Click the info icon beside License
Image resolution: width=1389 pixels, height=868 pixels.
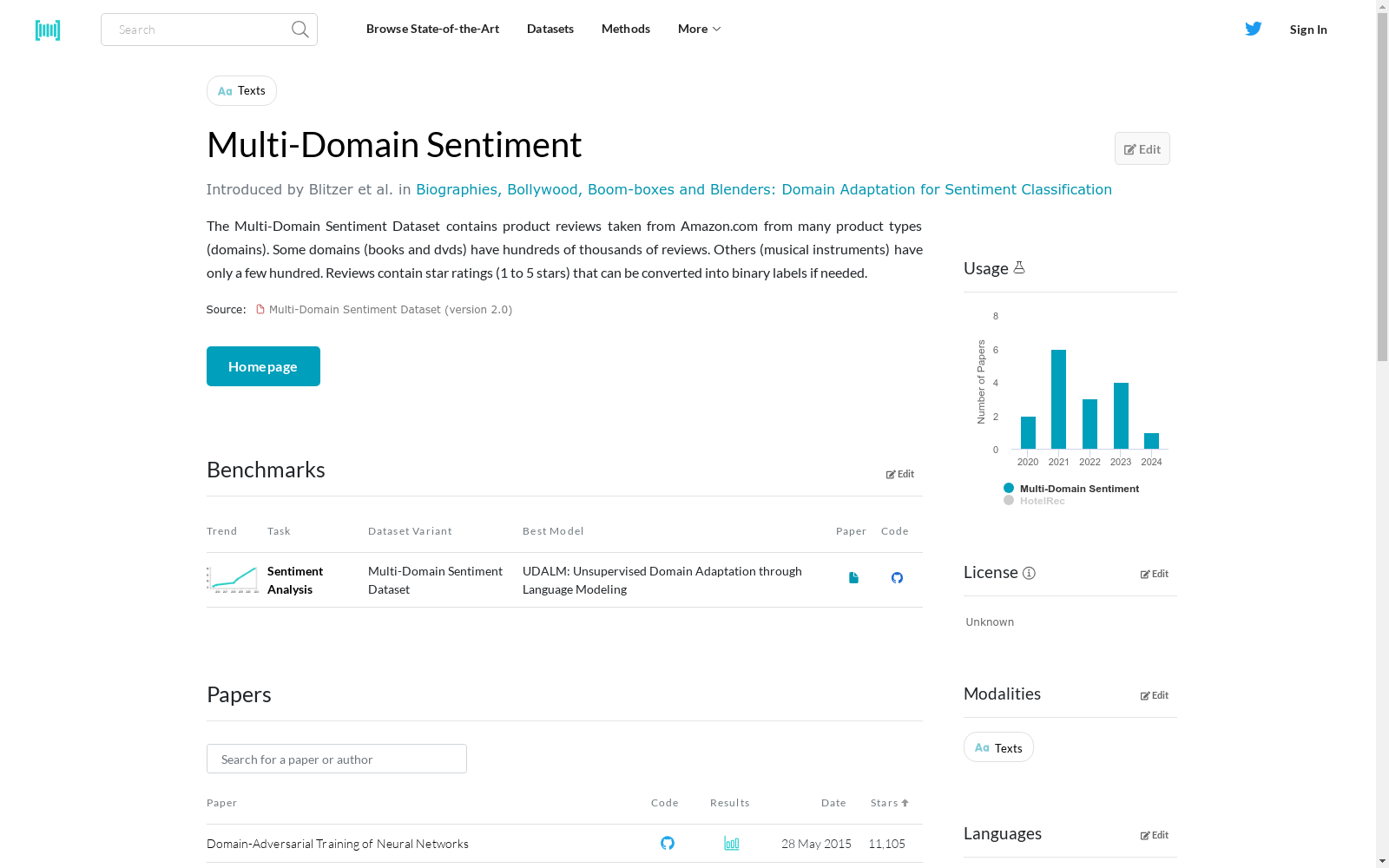1030,573
